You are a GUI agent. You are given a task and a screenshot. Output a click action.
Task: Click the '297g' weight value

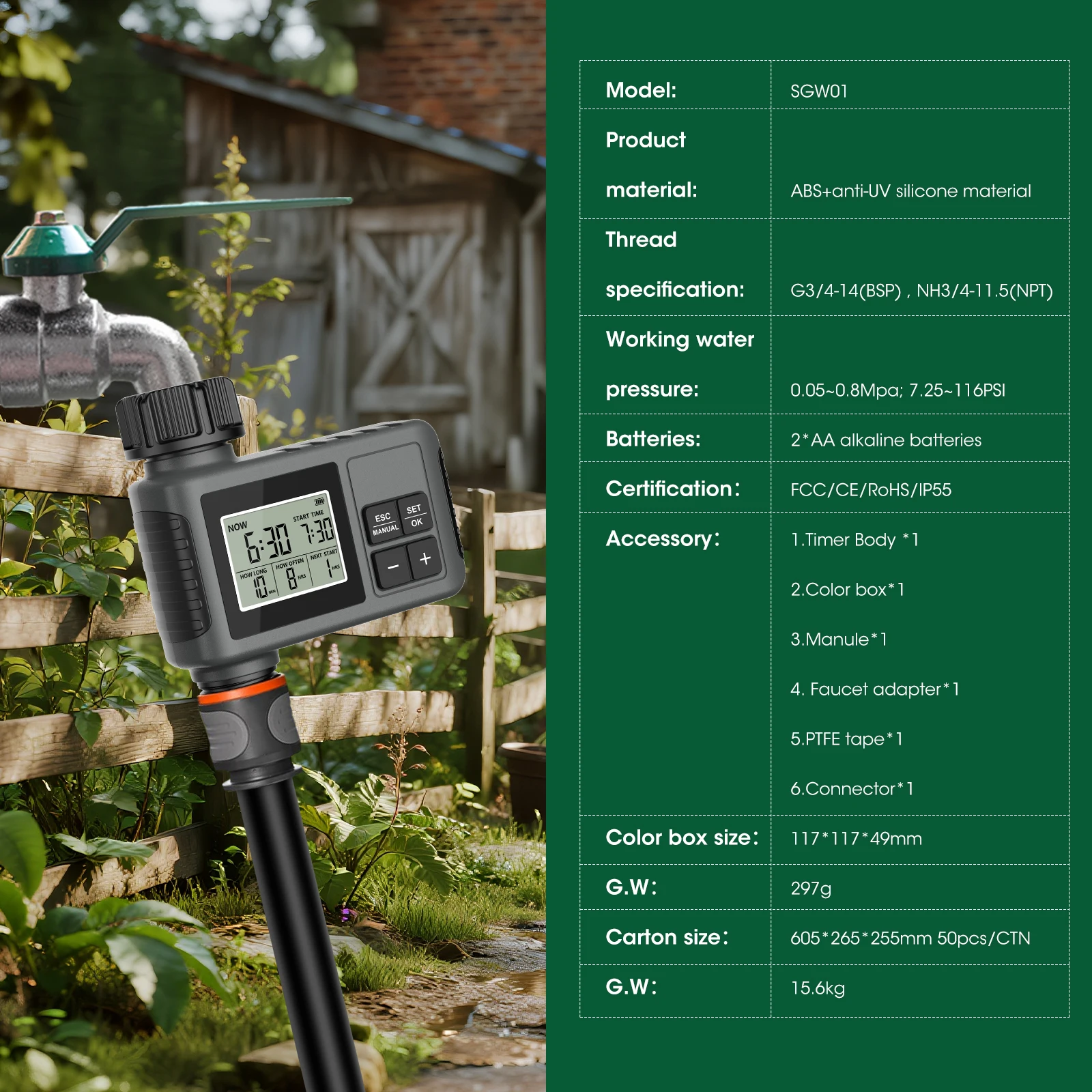click(811, 889)
